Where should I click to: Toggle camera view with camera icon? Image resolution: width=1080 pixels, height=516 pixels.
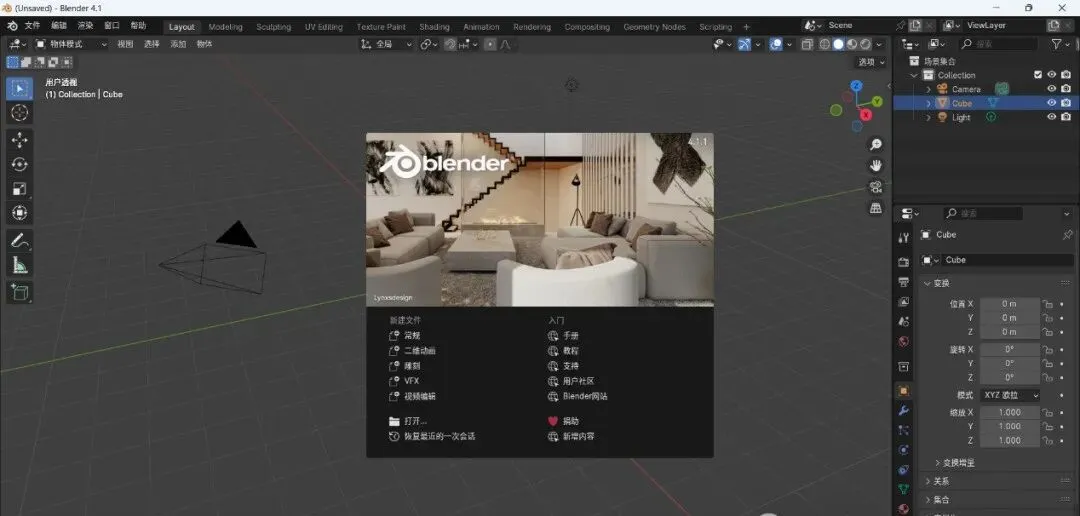[875, 187]
